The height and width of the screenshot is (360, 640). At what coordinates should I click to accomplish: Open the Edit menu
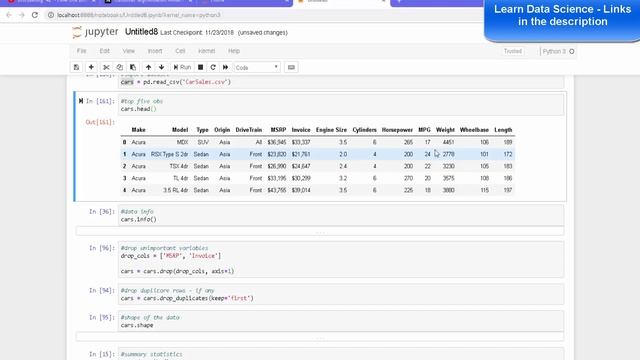tap(104, 51)
